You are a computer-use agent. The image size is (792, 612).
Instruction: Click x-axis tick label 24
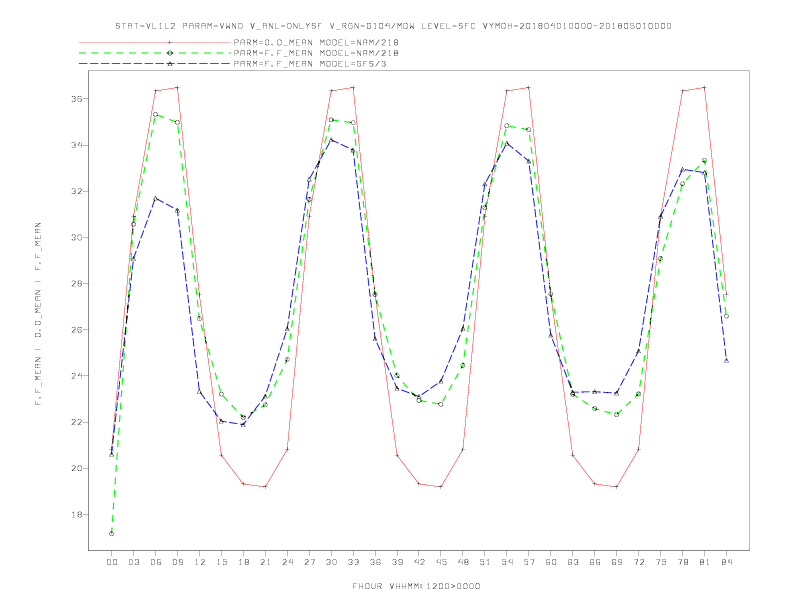click(287, 562)
